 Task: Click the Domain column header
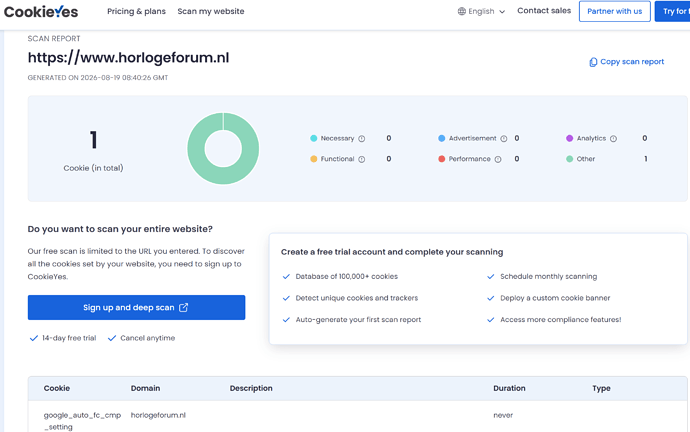pos(145,388)
